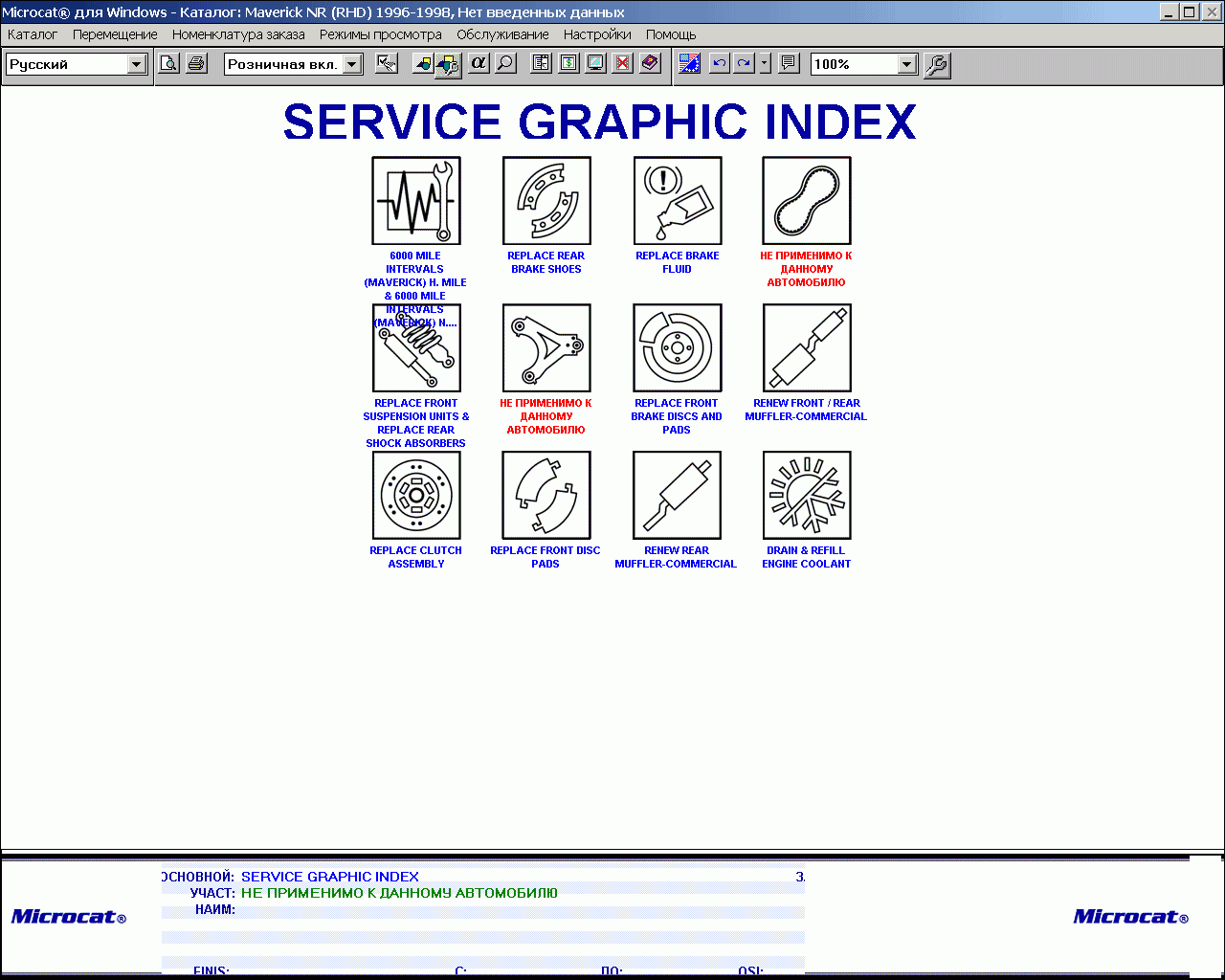Click the pressed shapes-with-magnifier toolbar icon
Screen dimensions: 1225x980
[x=448, y=64]
